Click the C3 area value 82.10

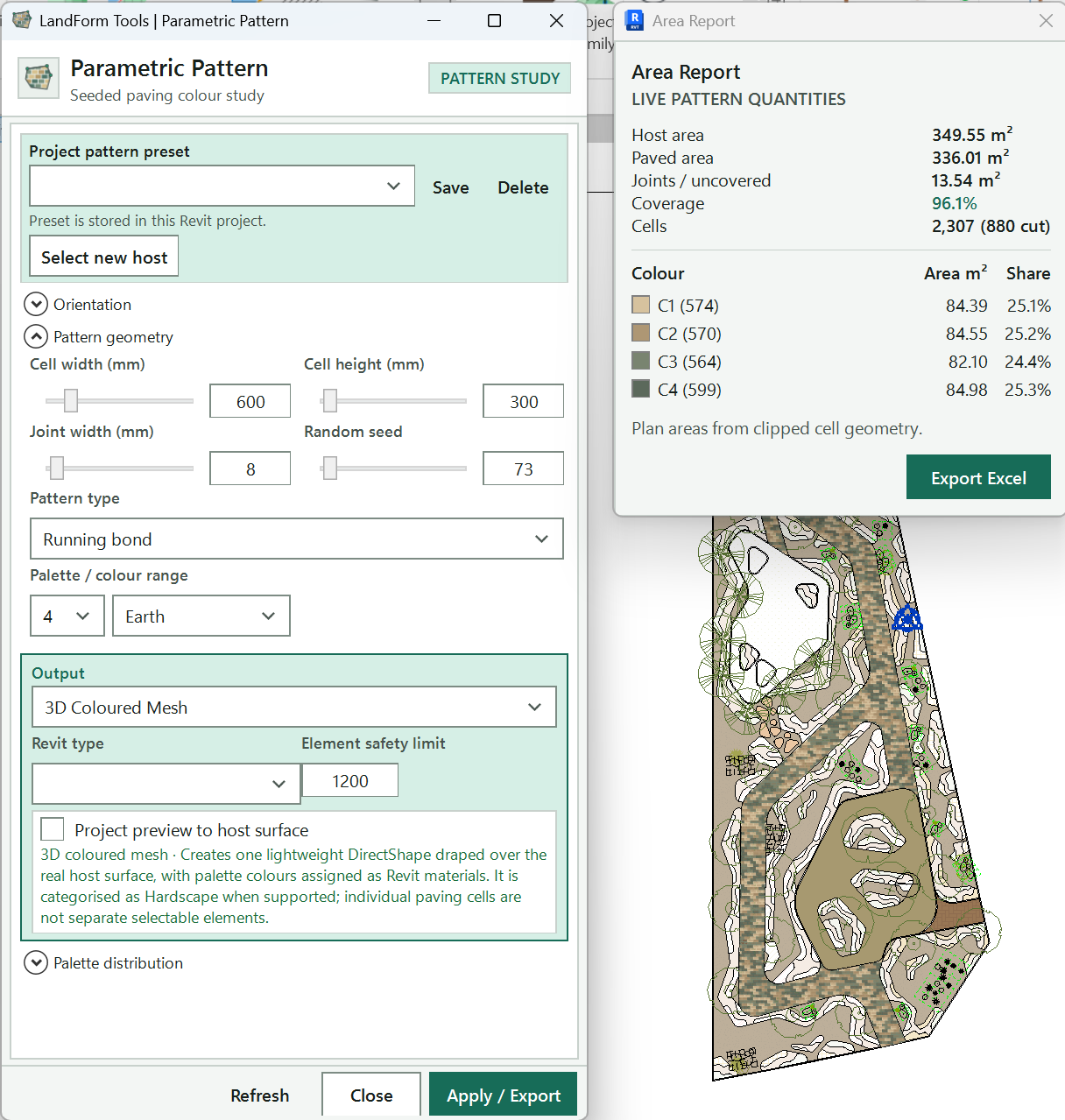(968, 362)
